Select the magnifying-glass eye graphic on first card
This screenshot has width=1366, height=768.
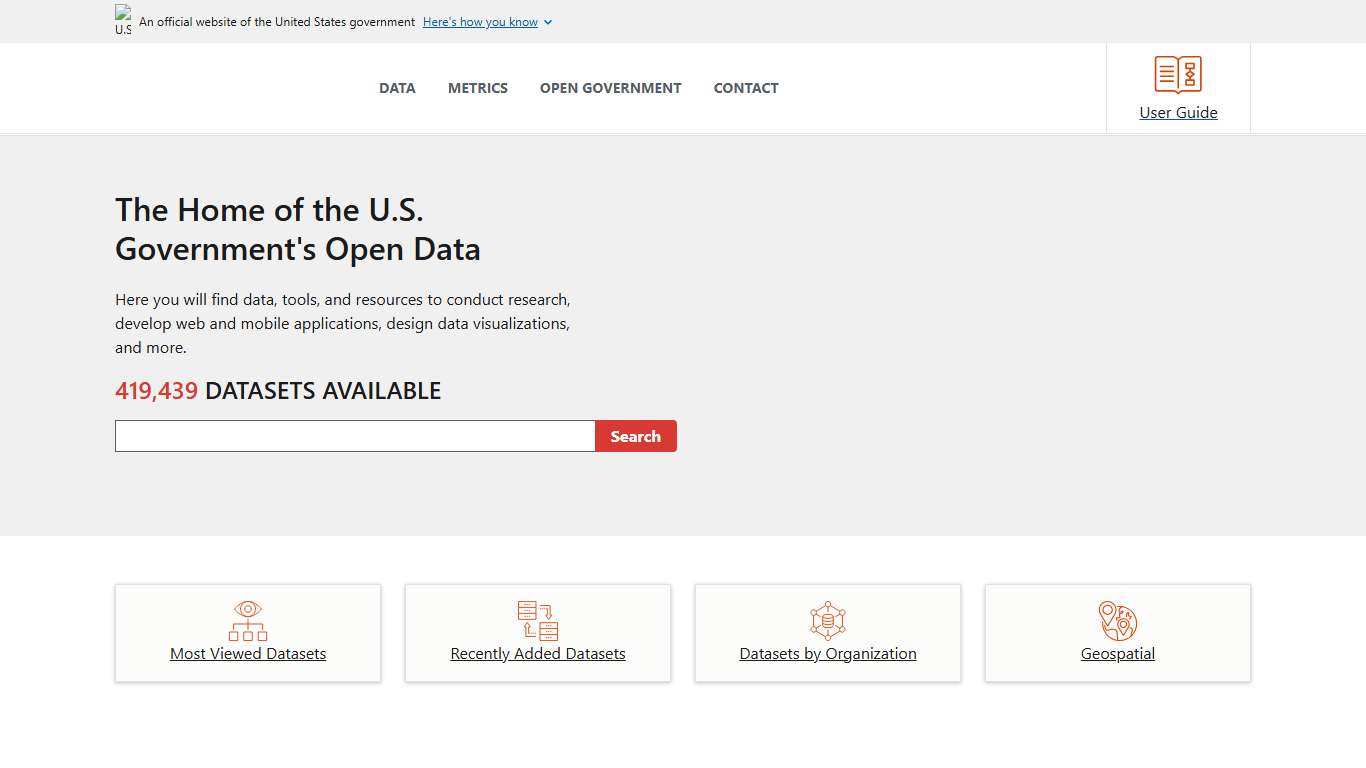click(247, 619)
